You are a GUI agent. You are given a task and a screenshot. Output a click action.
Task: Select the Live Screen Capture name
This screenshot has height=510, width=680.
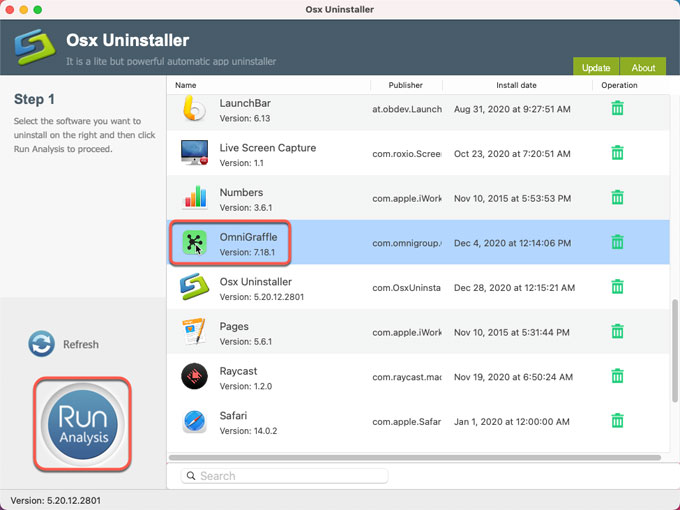click(268, 148)
